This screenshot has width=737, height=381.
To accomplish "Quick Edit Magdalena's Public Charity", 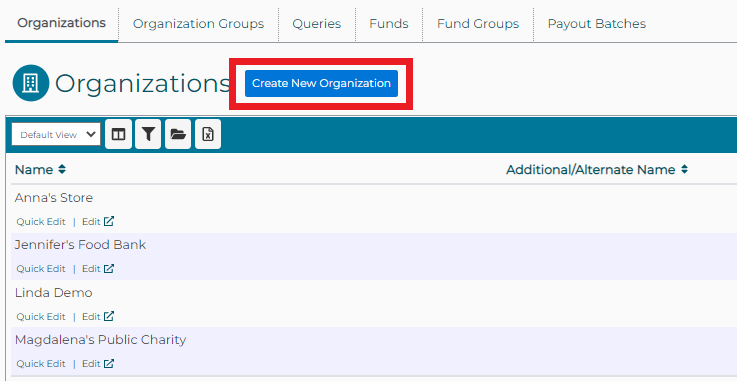I will 41,364.
